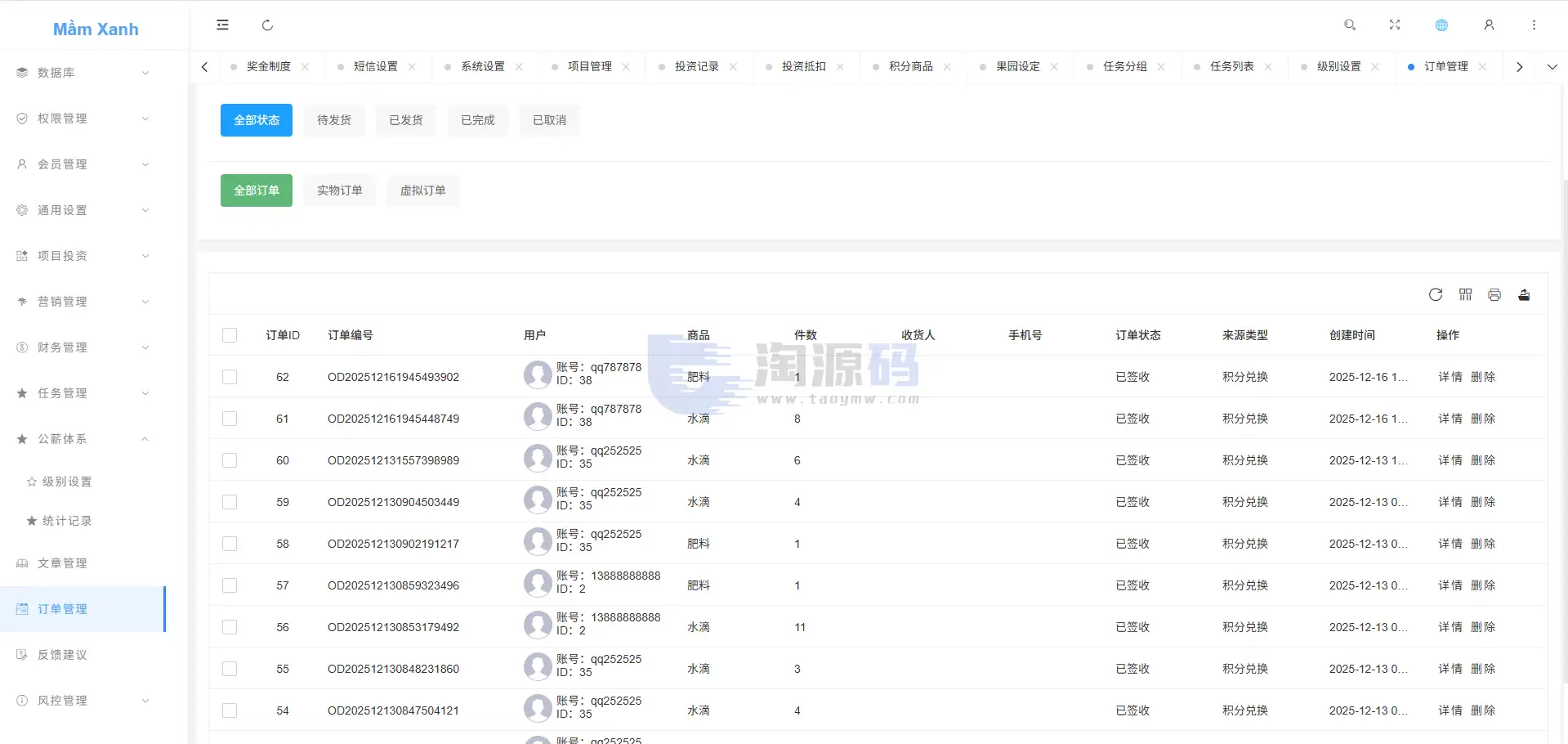Close the 奖金制度 tab

click(x=305, y=67)
